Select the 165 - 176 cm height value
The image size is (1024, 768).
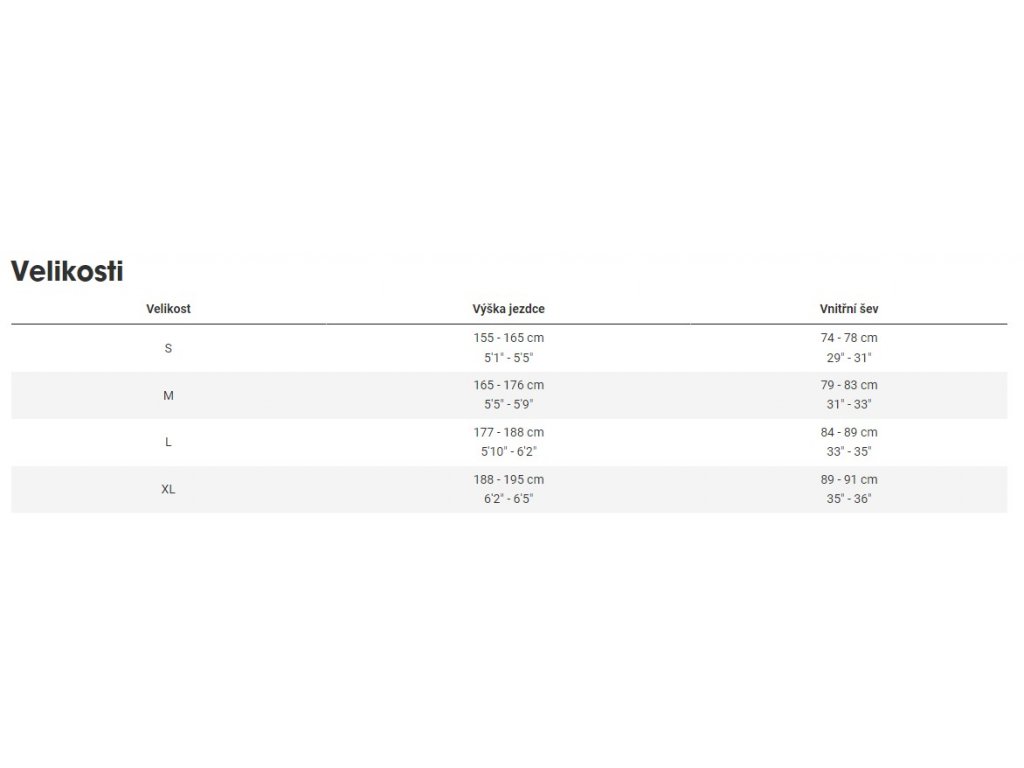(x=508, y=385)
